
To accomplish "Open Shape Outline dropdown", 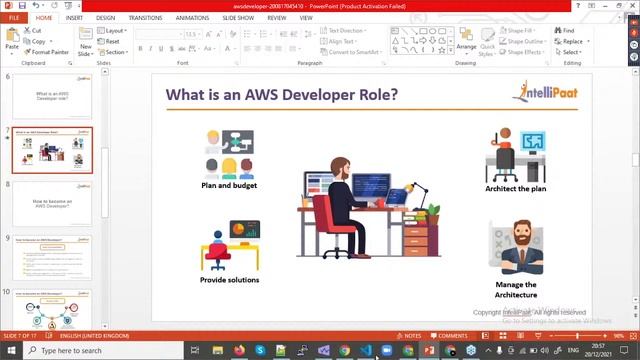I will click(523, 41).
